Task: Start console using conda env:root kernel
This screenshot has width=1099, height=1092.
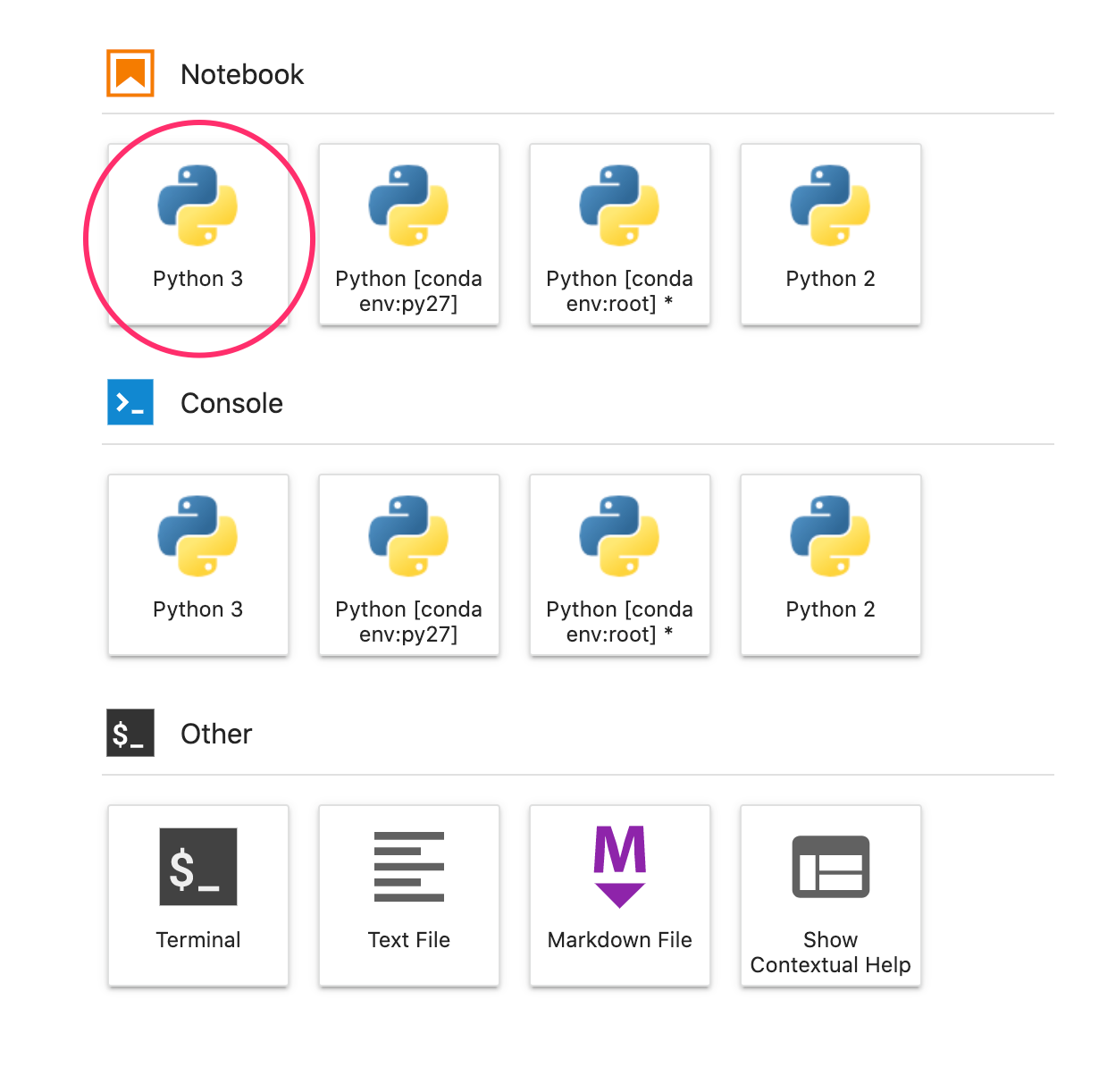Action: pyautogui.click(x=619, y=565)
